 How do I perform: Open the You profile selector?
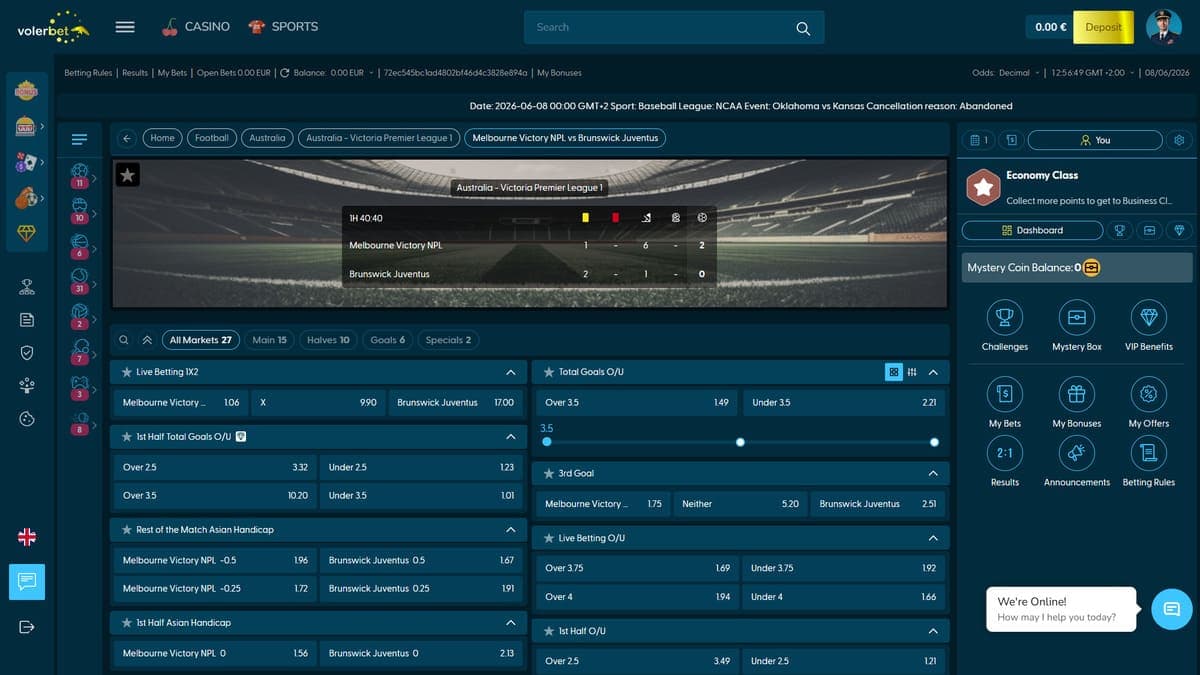pos(1096,140)
